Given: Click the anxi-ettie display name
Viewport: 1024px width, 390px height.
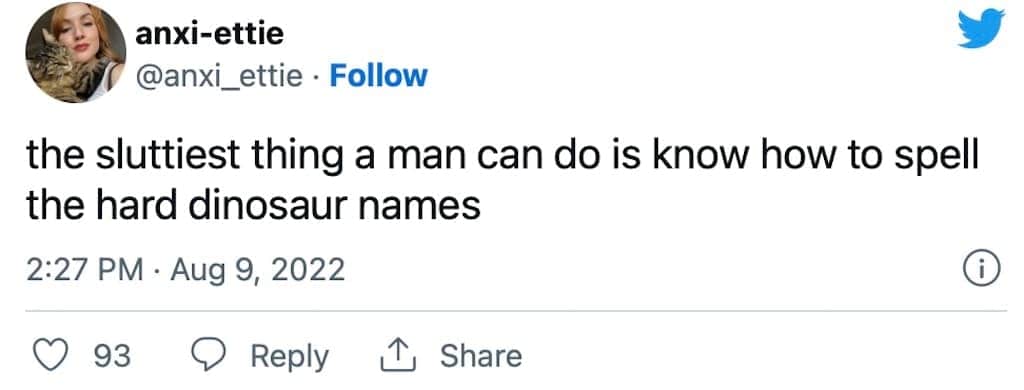Looking at the screenshot, I should tap(209, 33).
